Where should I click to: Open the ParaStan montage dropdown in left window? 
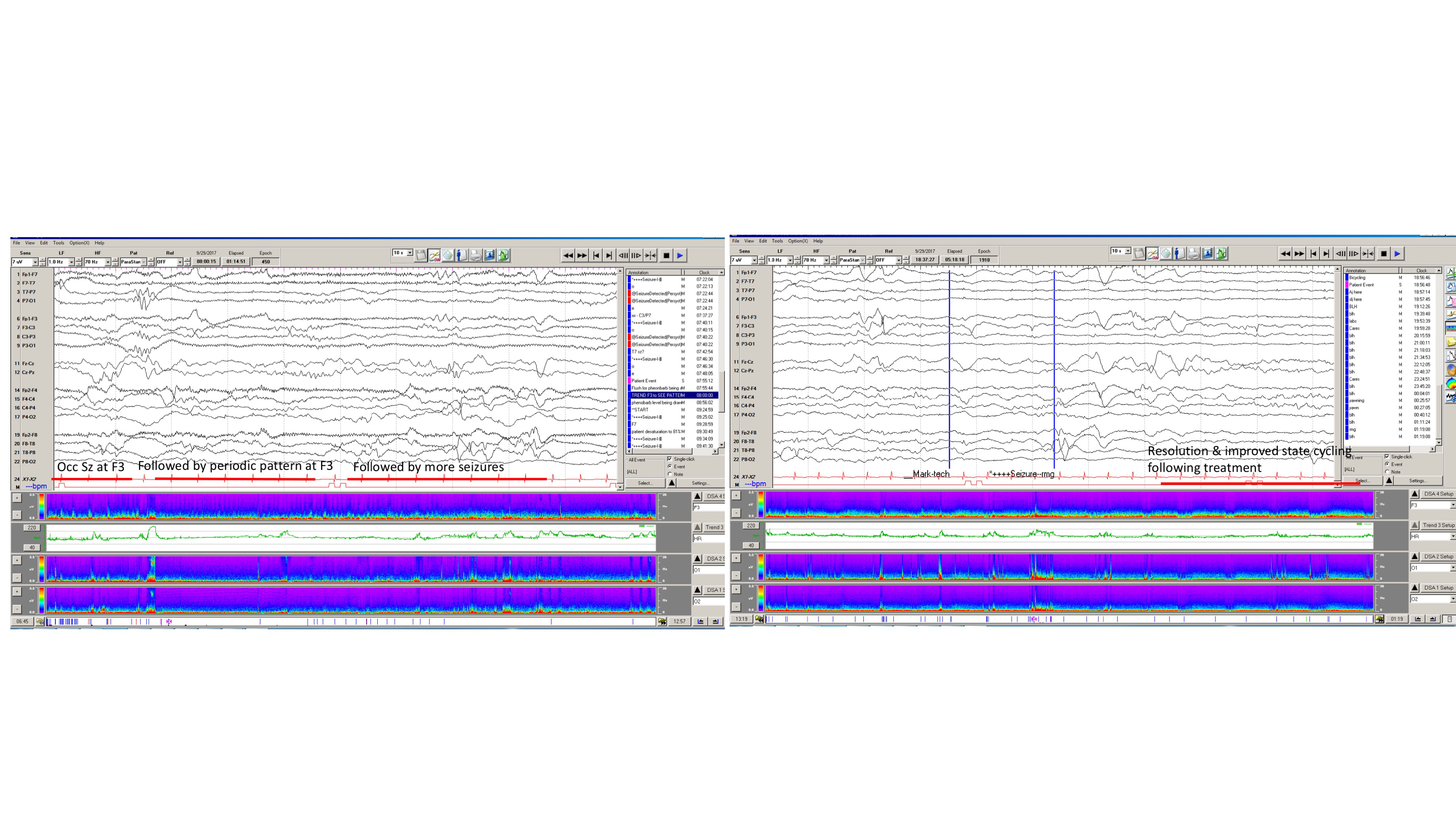click(143, 262)
